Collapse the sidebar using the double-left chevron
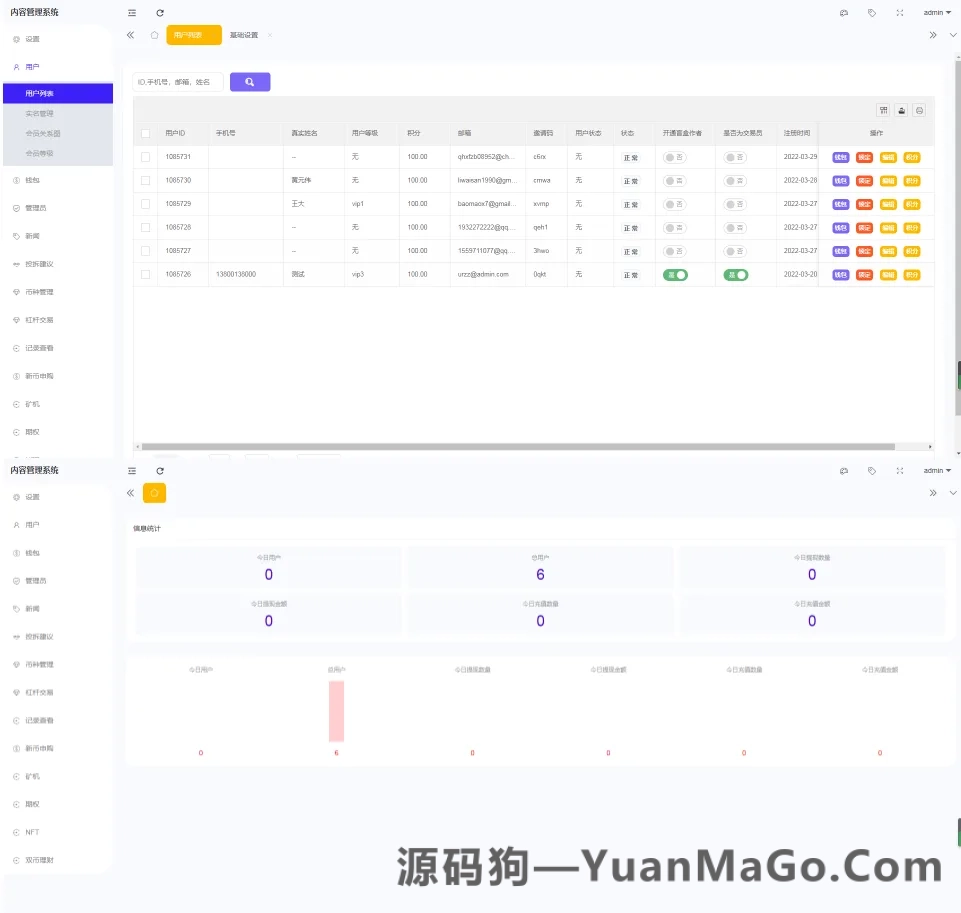Image resolution: width=961 pixels, height=913 pixels. tap(130, 33)
